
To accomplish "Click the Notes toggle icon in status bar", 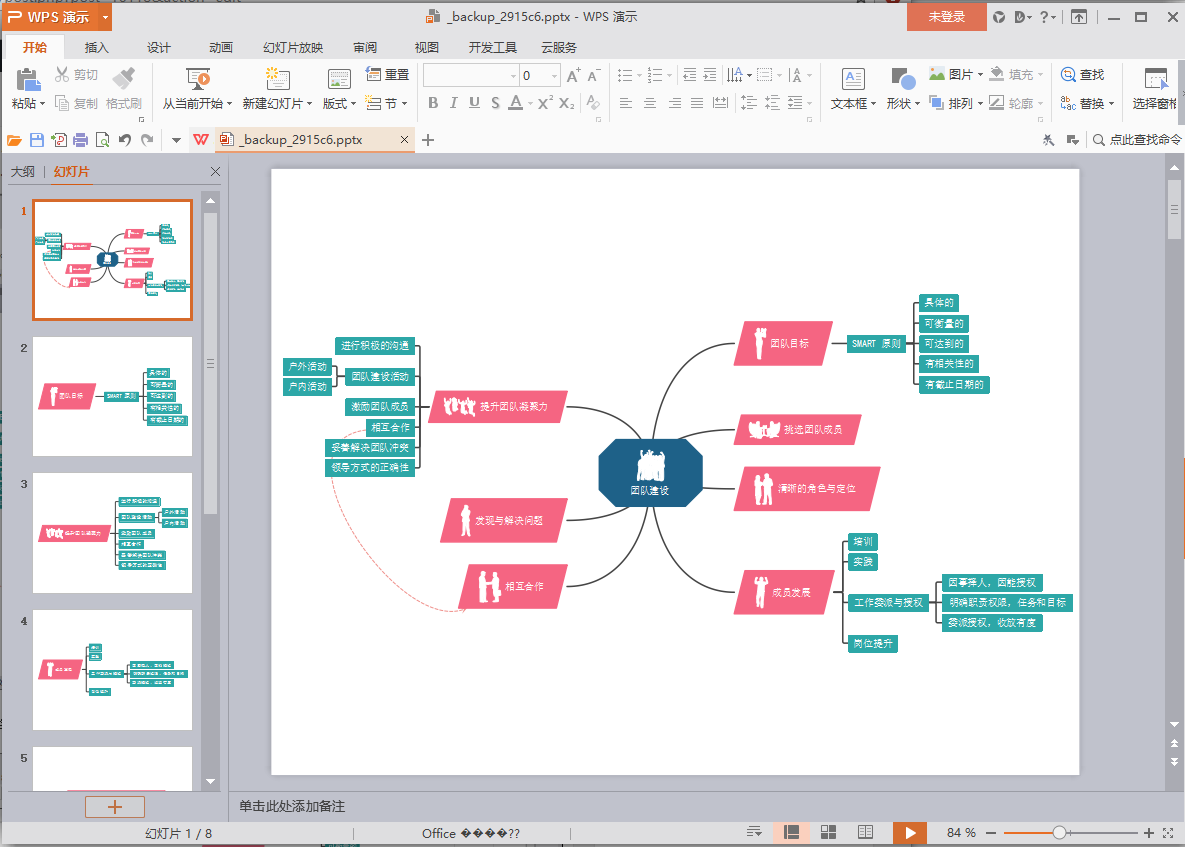I will coord(753,832).
